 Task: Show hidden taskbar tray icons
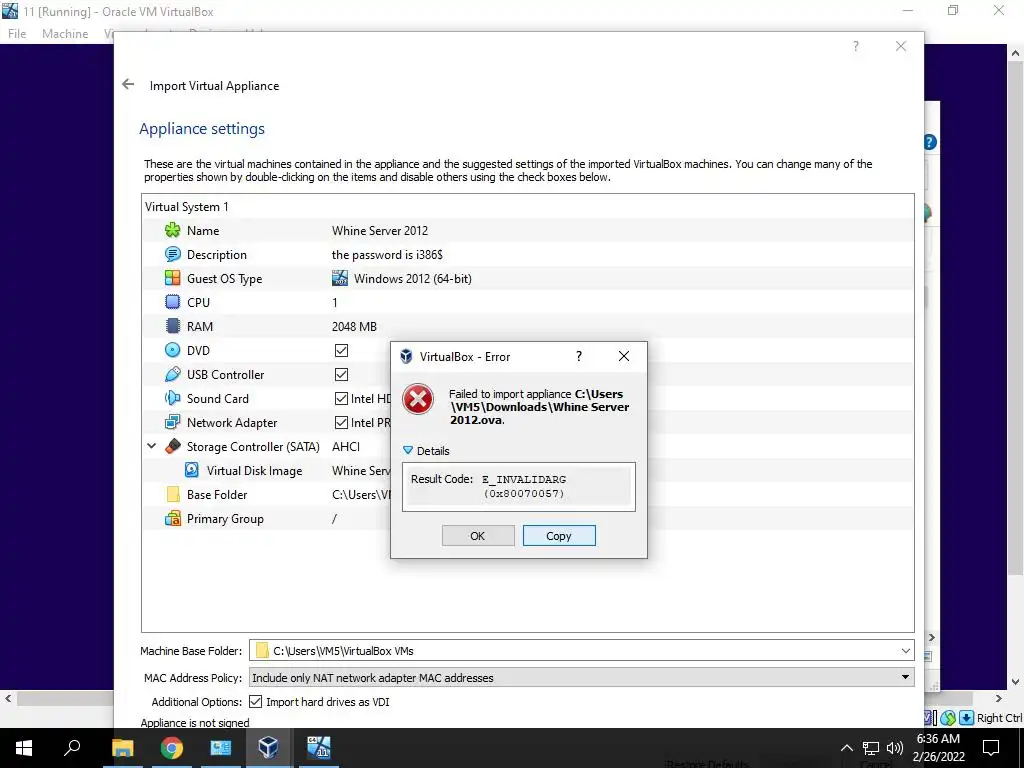846,748
